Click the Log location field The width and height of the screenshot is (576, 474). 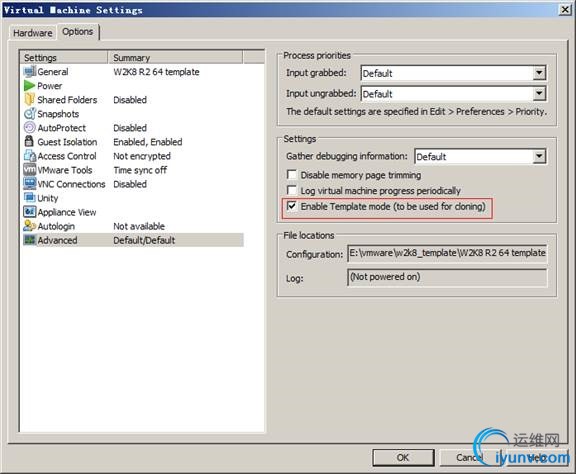click(x=447, y=277)
